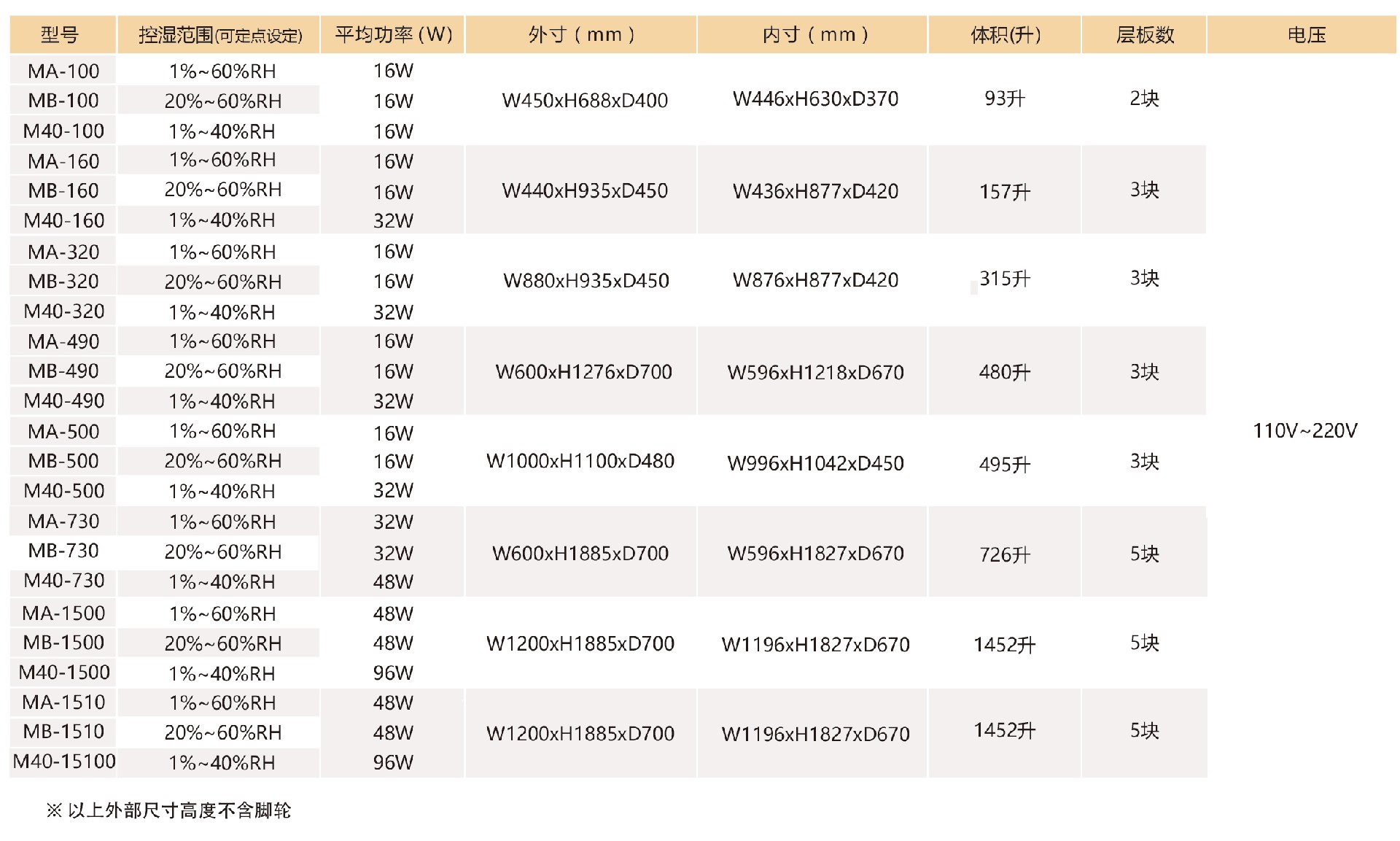Select the 体积(升) header cell
Screen dimensions: 1400x841
coord(1006,34)
